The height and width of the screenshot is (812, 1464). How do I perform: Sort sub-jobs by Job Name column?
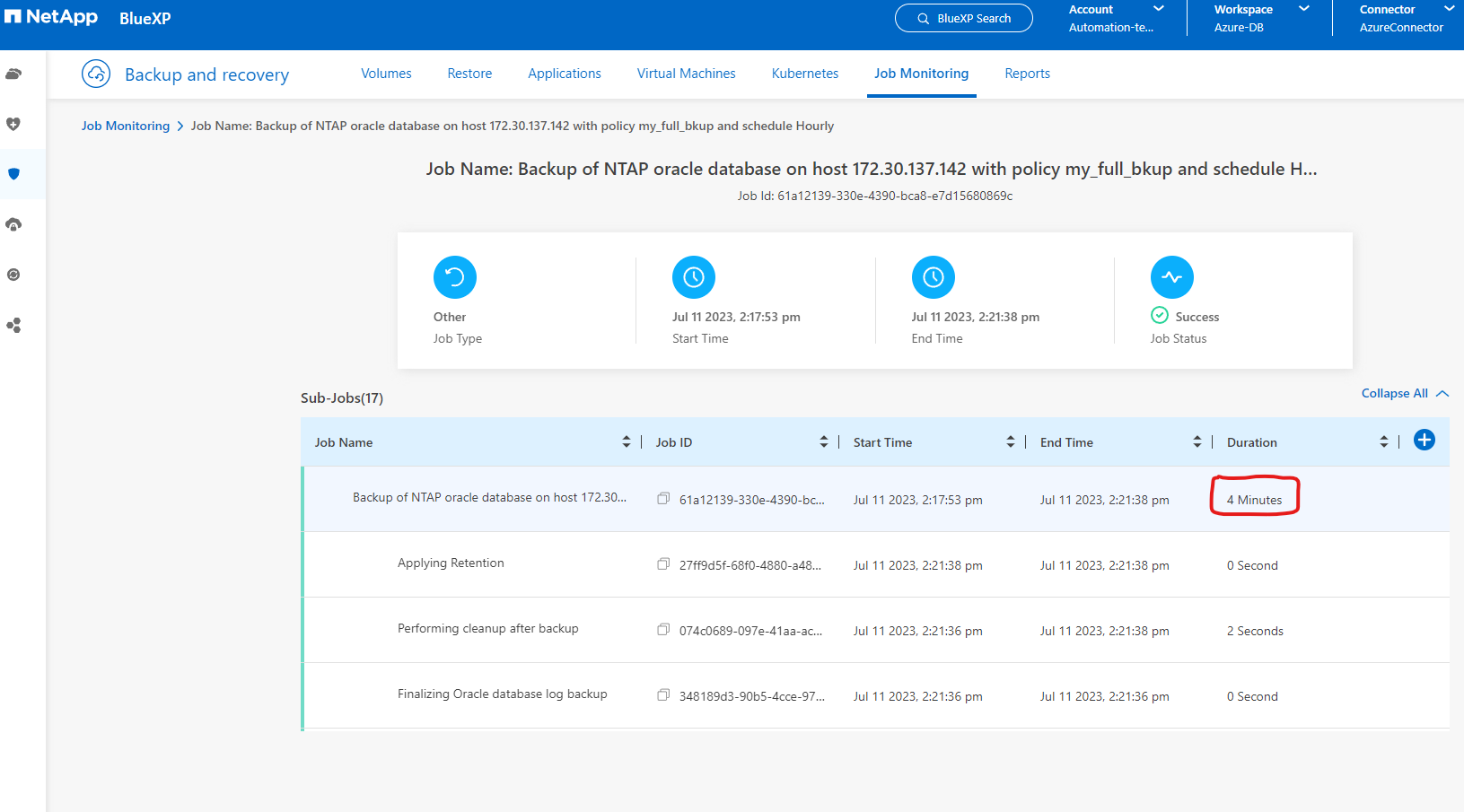coord(626,442)
